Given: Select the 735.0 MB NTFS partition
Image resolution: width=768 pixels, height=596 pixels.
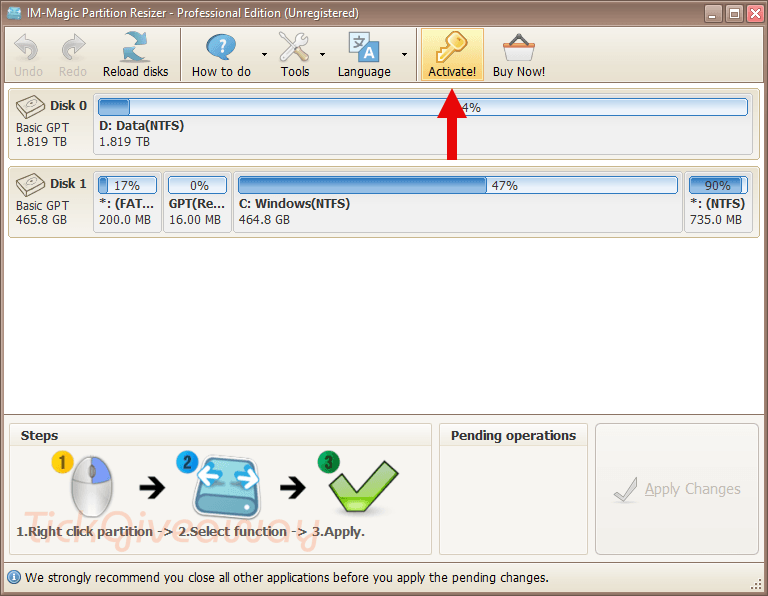Looking at the screenshot, I should [x=718, y=202].
